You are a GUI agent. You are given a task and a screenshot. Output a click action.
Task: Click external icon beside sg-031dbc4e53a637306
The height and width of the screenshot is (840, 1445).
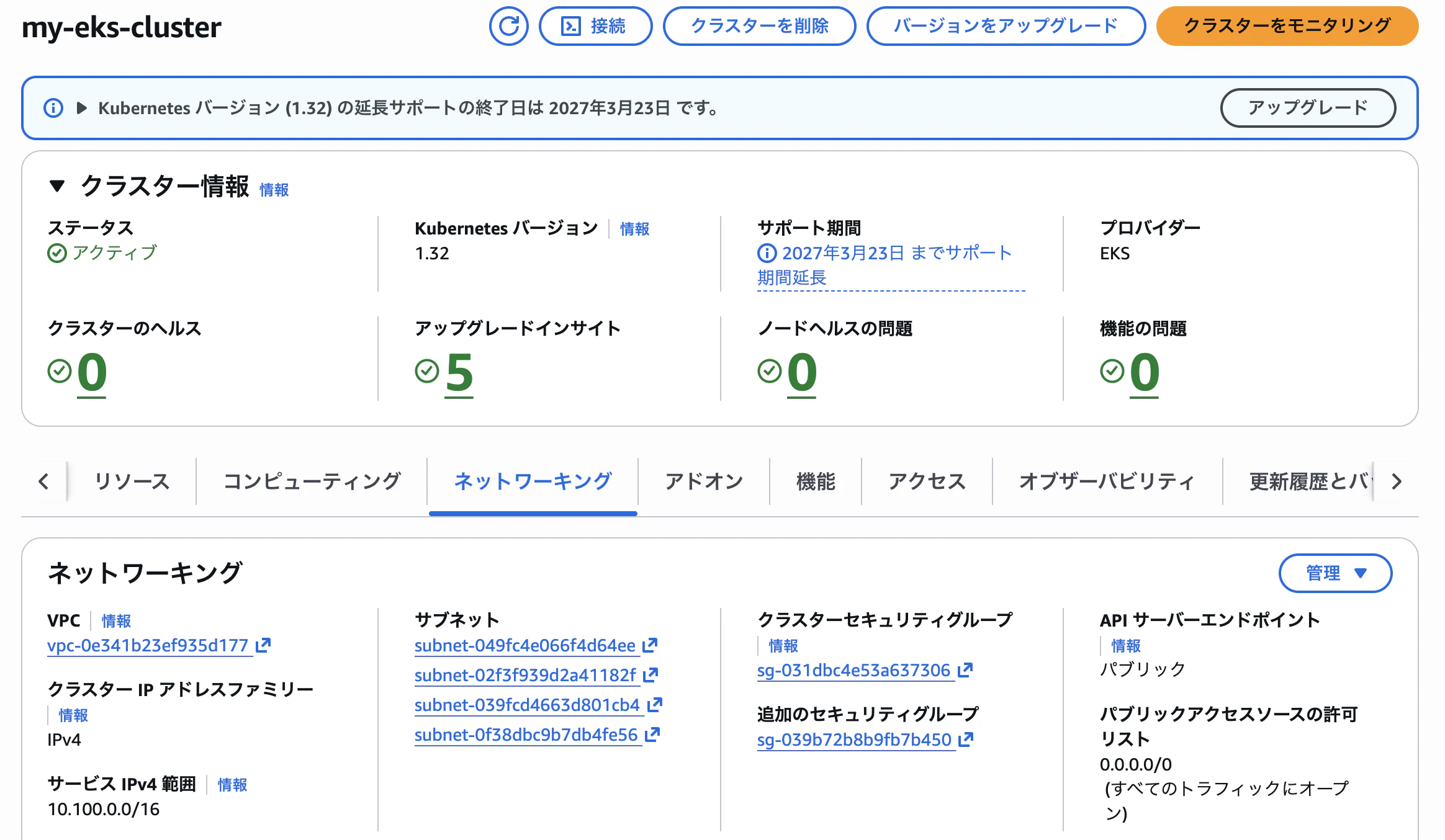coord(965,670)
